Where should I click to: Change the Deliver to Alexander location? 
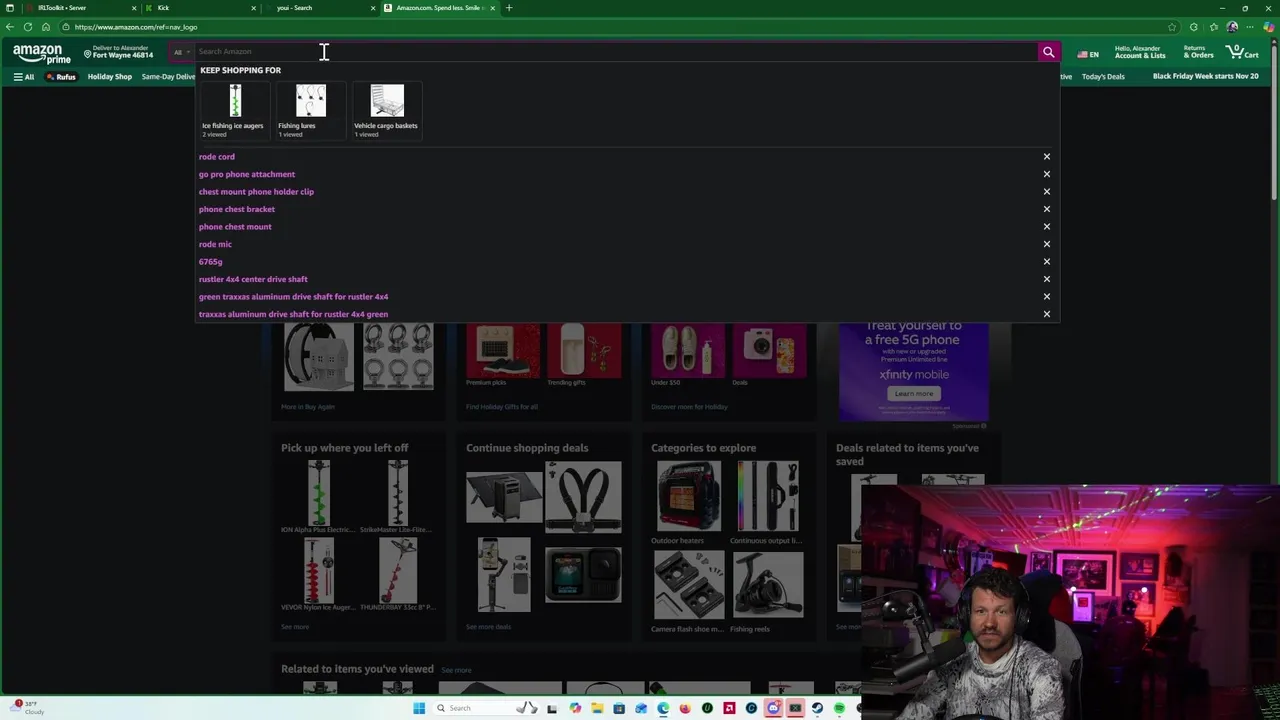coord(118,52)
